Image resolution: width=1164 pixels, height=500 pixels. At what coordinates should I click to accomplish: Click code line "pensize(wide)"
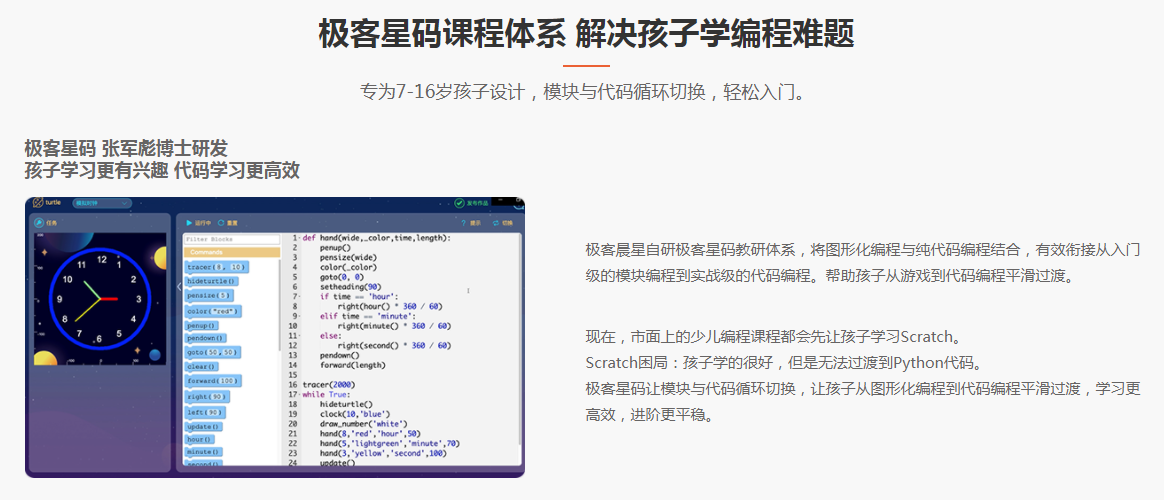pos(348,257)
